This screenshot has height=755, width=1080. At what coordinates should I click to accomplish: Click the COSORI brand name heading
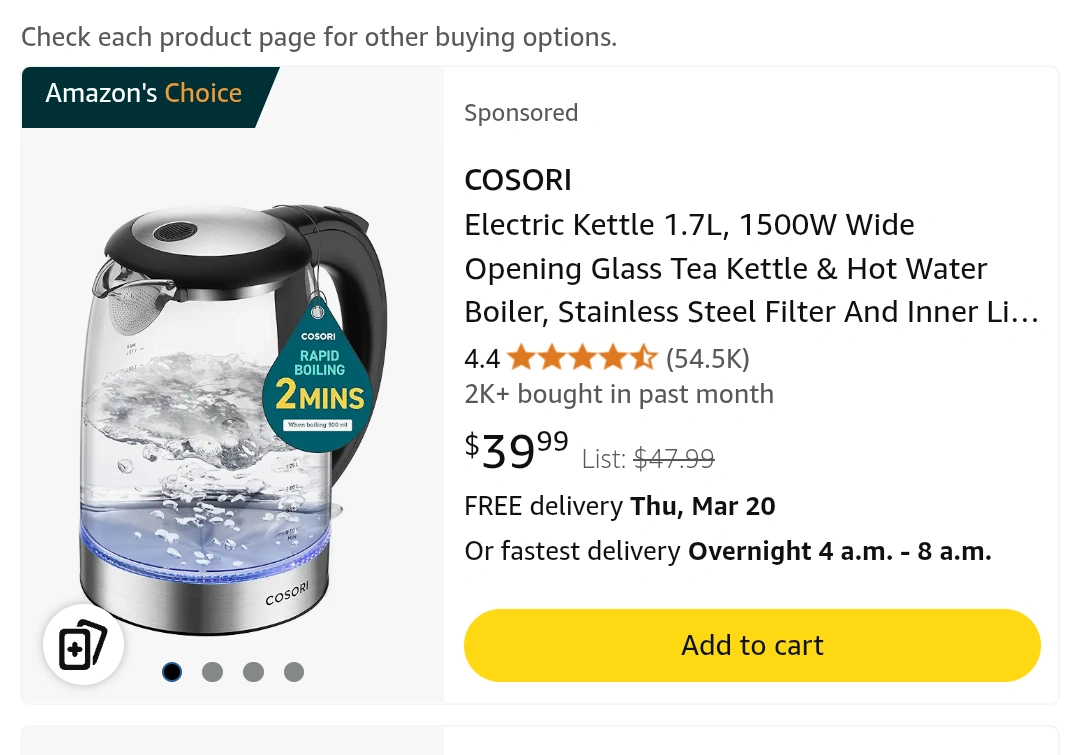(x=518, y=180)
